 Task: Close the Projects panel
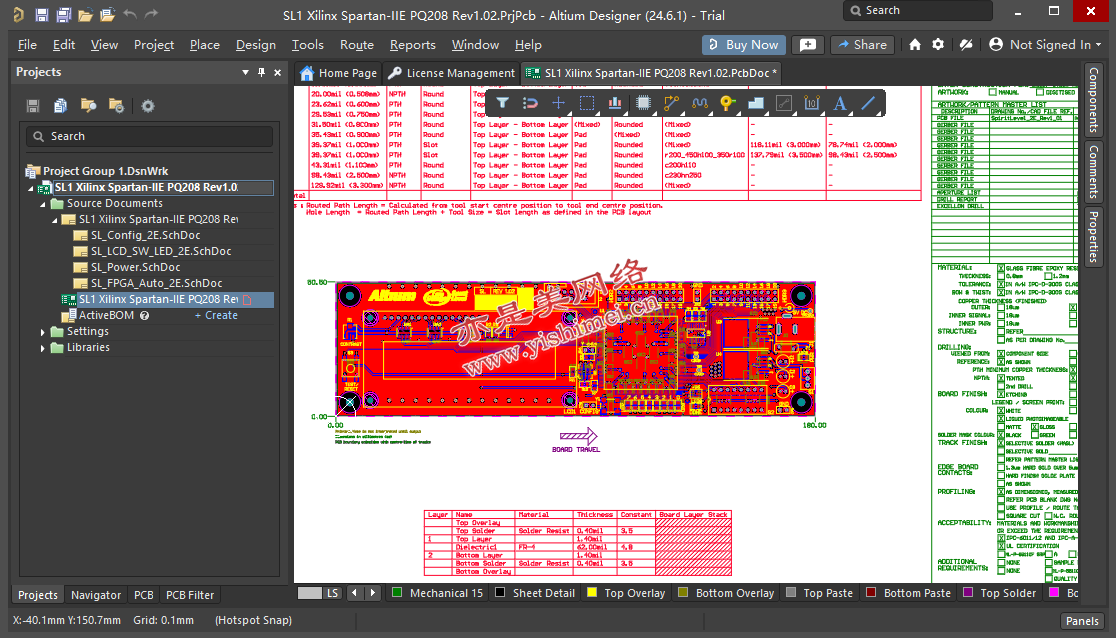click(277, 72)
